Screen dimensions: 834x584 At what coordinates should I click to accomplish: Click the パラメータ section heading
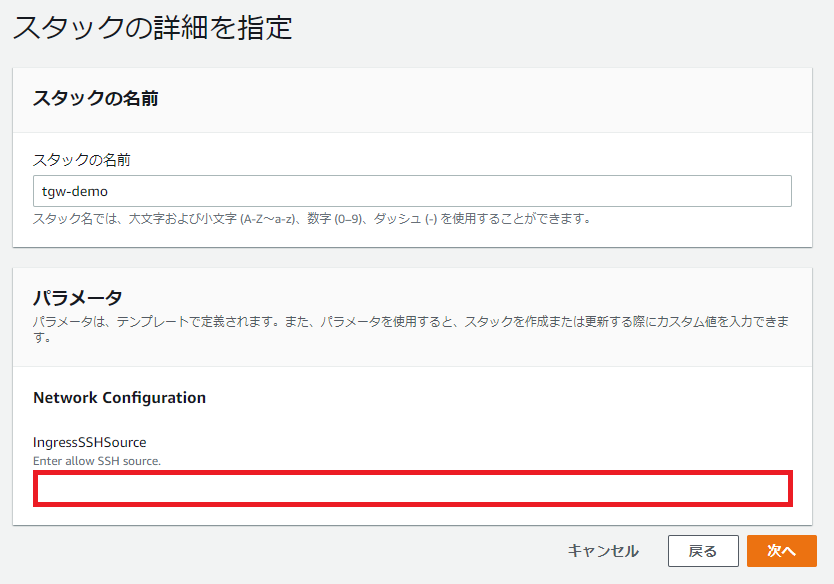click(x=78, y=297)
